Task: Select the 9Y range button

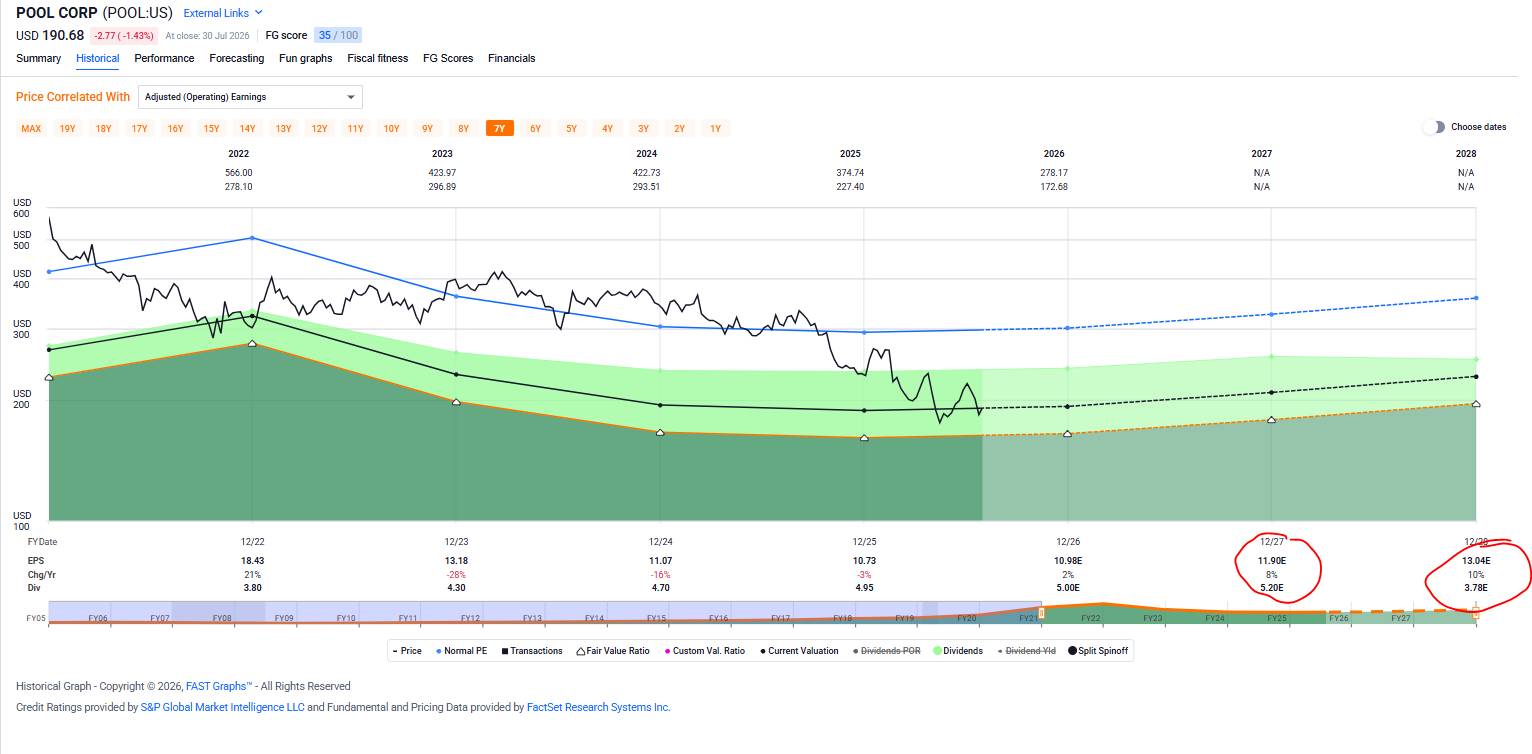Action: pos(427,128)
